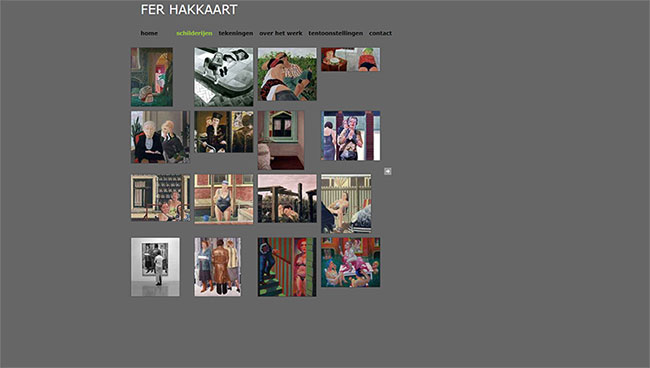Click the FER HAKKAART site title
The image size is (650, 368).
coord(189,10)
